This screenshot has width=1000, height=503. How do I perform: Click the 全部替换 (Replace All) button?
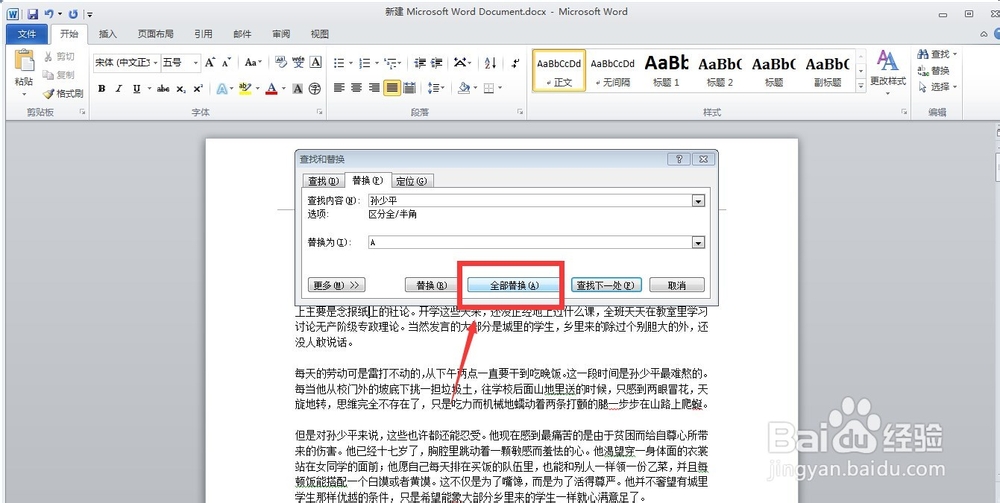click(514, 285)
